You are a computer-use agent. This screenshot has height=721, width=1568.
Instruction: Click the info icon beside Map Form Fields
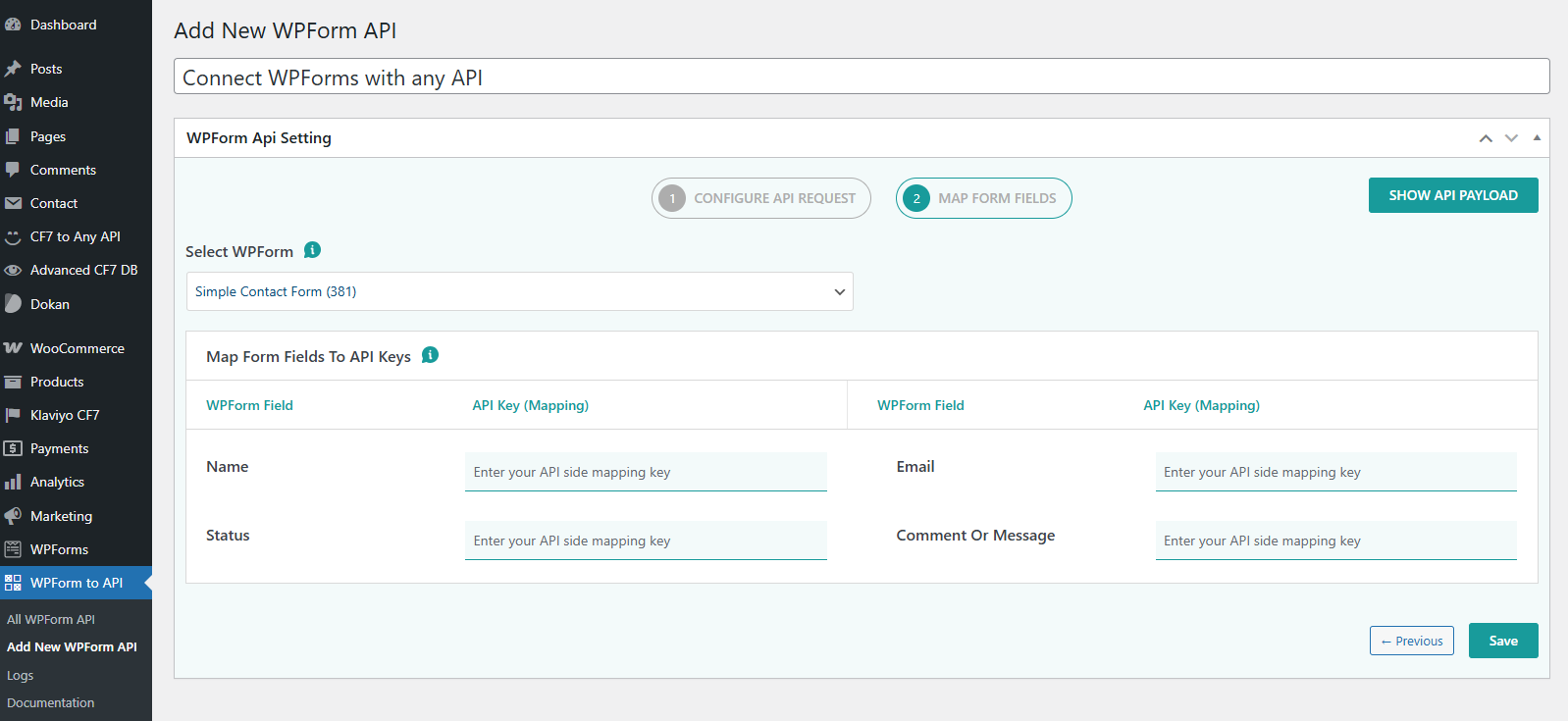[x=430, y=355]
